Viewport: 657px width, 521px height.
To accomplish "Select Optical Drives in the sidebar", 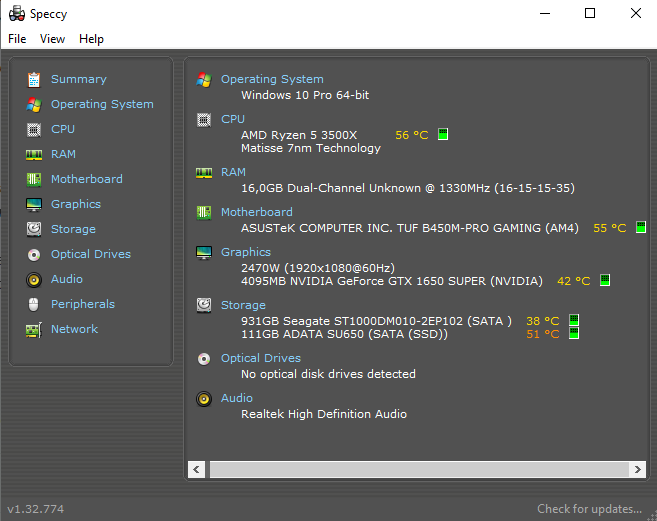I will tap(91, 254).
